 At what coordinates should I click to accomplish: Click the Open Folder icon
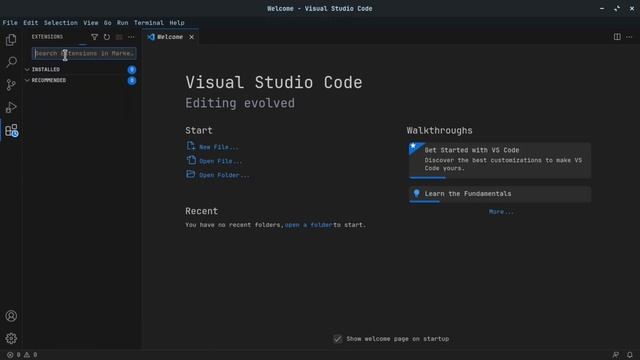tap(191, 174)
